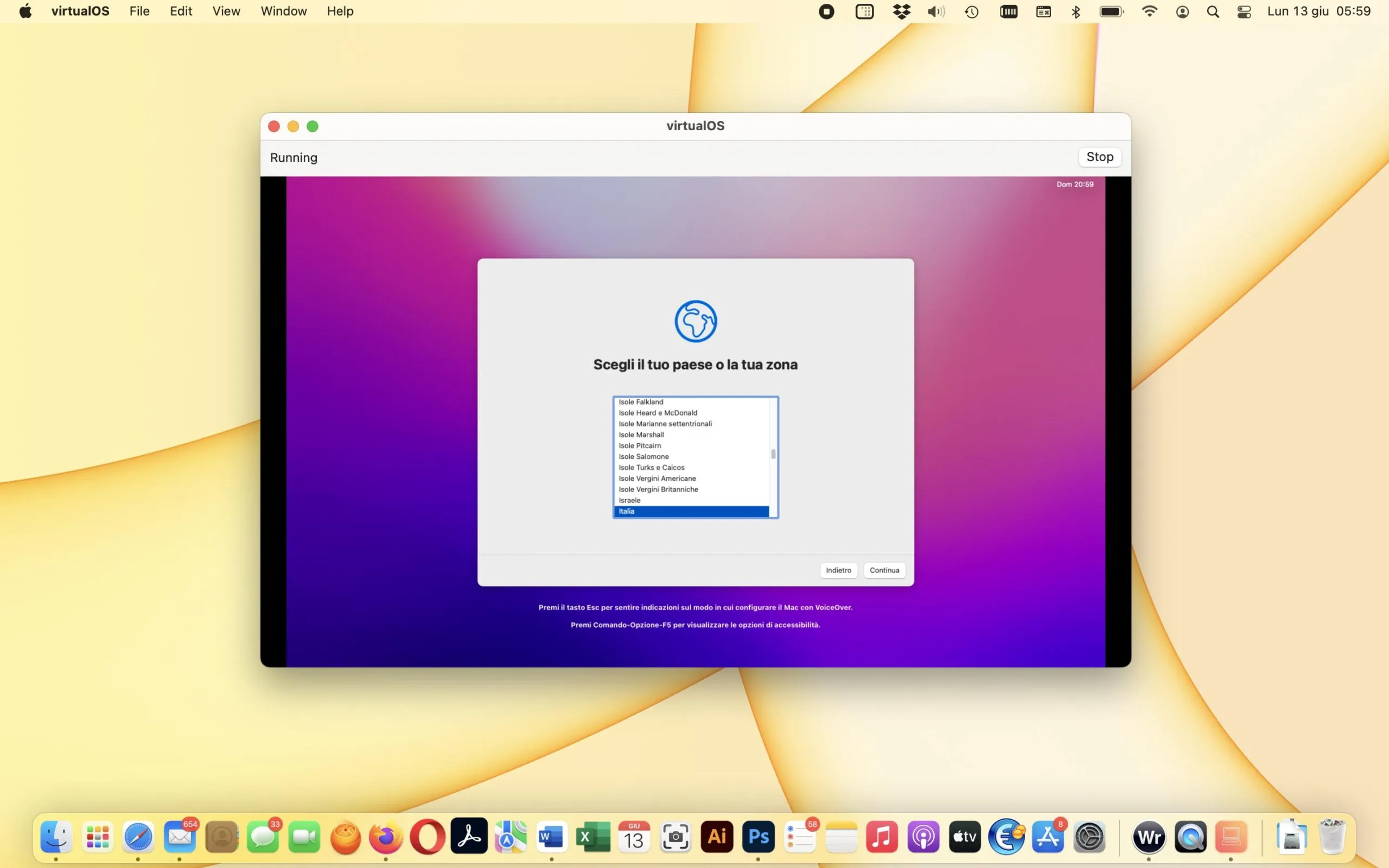1389x868 pixels.
Task: Open the Apple menu
Action: click(26, 11)
